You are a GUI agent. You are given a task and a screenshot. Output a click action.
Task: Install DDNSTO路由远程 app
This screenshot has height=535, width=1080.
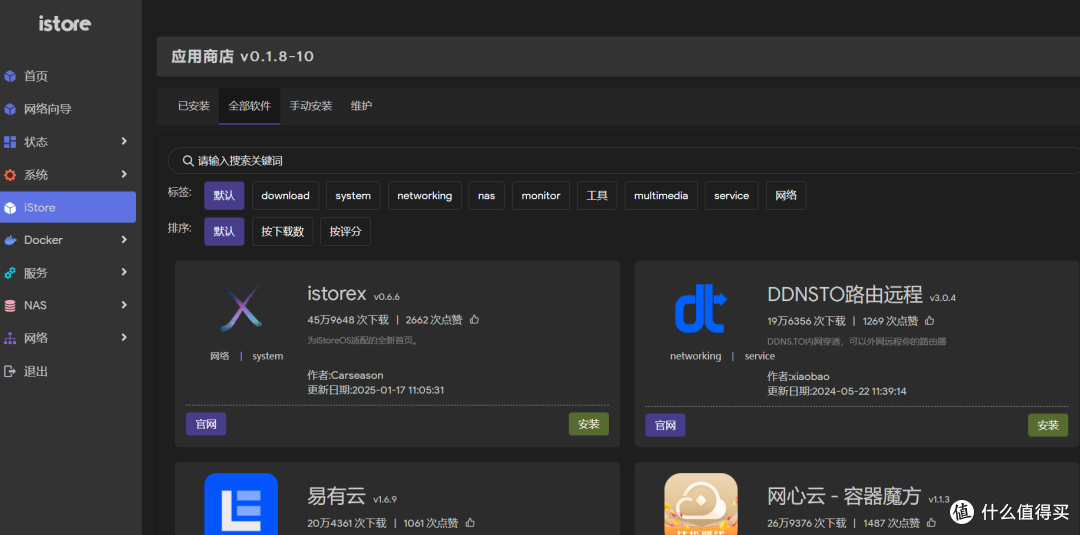[x=1048, y=425]
